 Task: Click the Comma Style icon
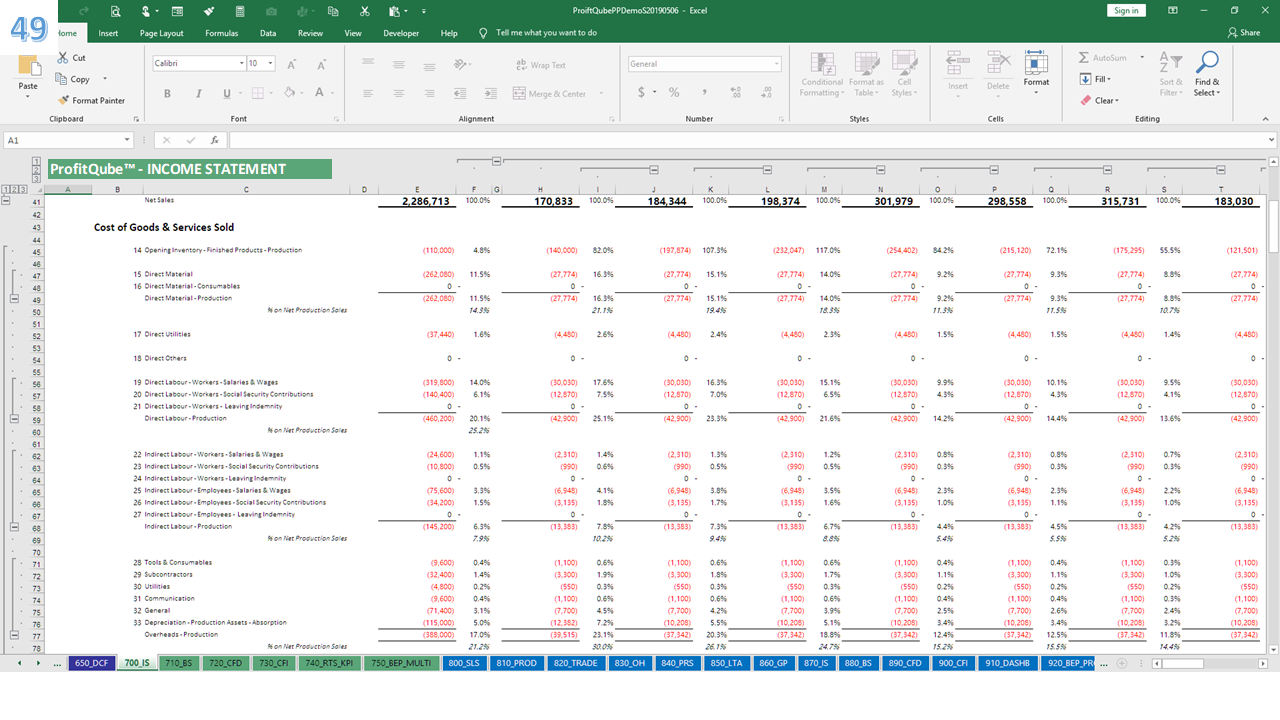(x=705, y=92)
